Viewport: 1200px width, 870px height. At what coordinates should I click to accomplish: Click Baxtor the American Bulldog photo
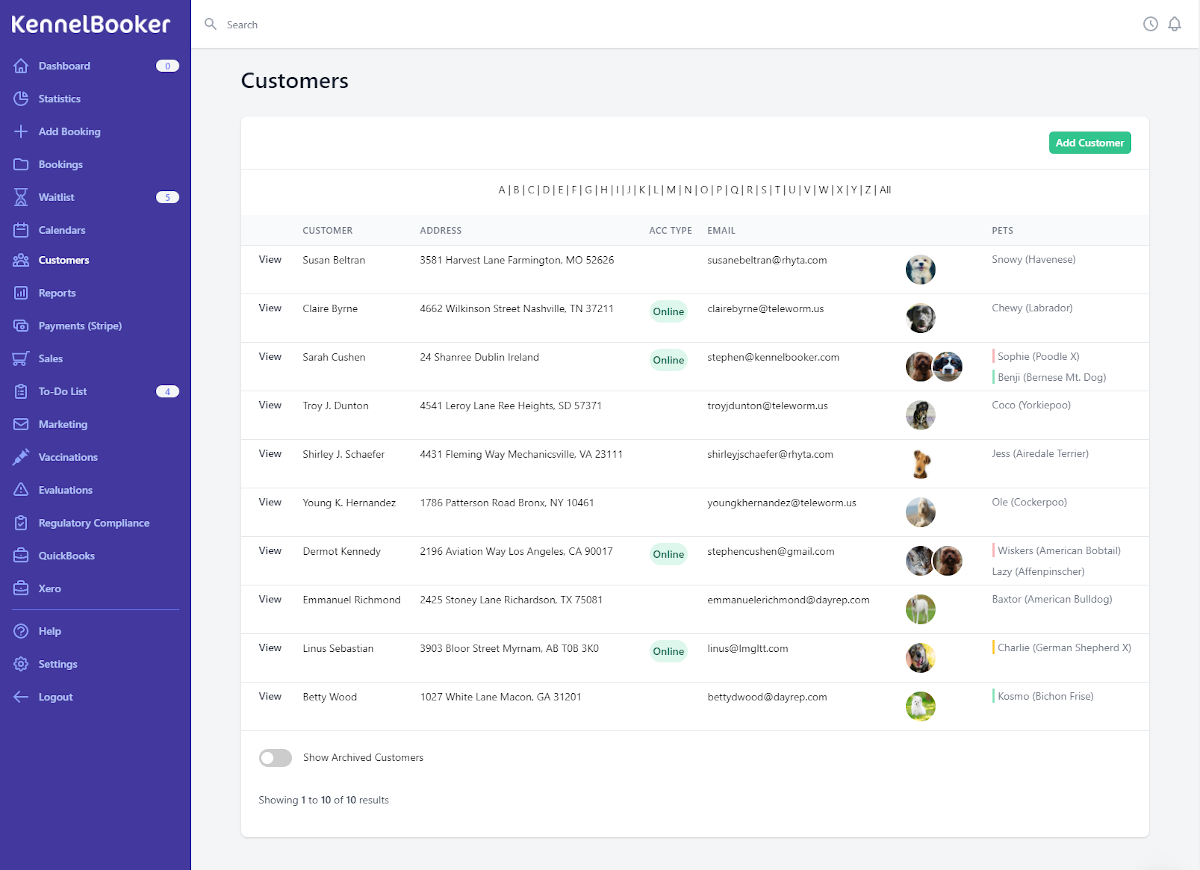[921, 609]
